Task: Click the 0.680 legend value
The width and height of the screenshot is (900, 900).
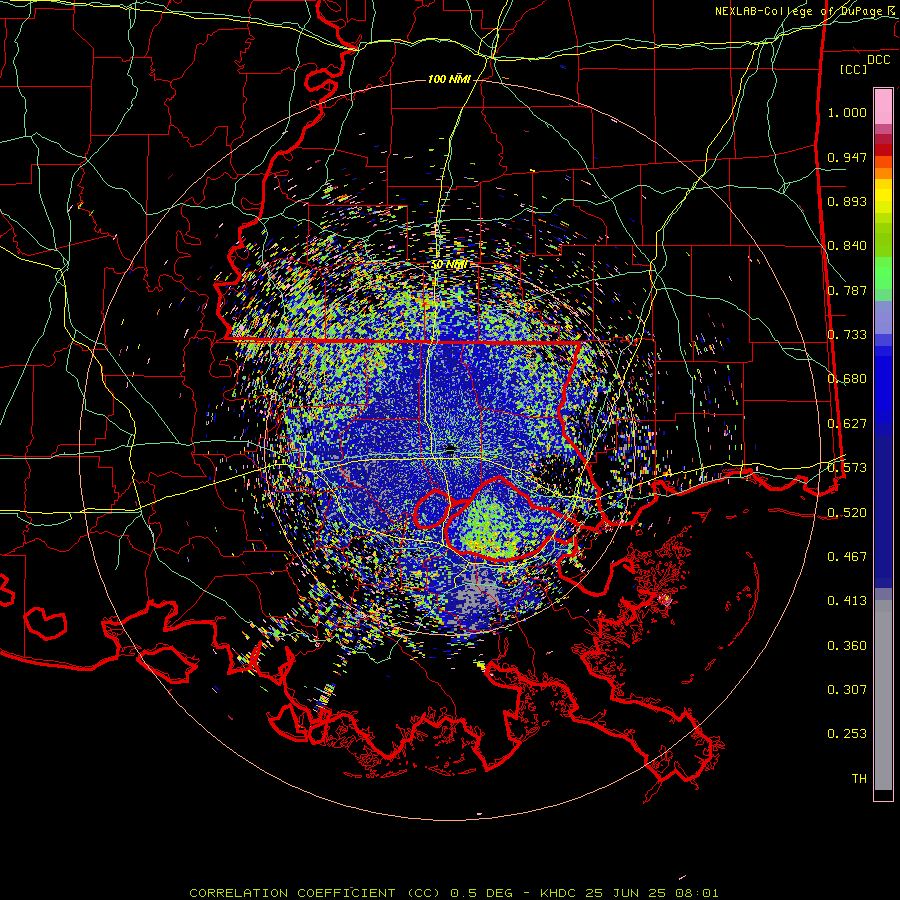Action: 847,379
